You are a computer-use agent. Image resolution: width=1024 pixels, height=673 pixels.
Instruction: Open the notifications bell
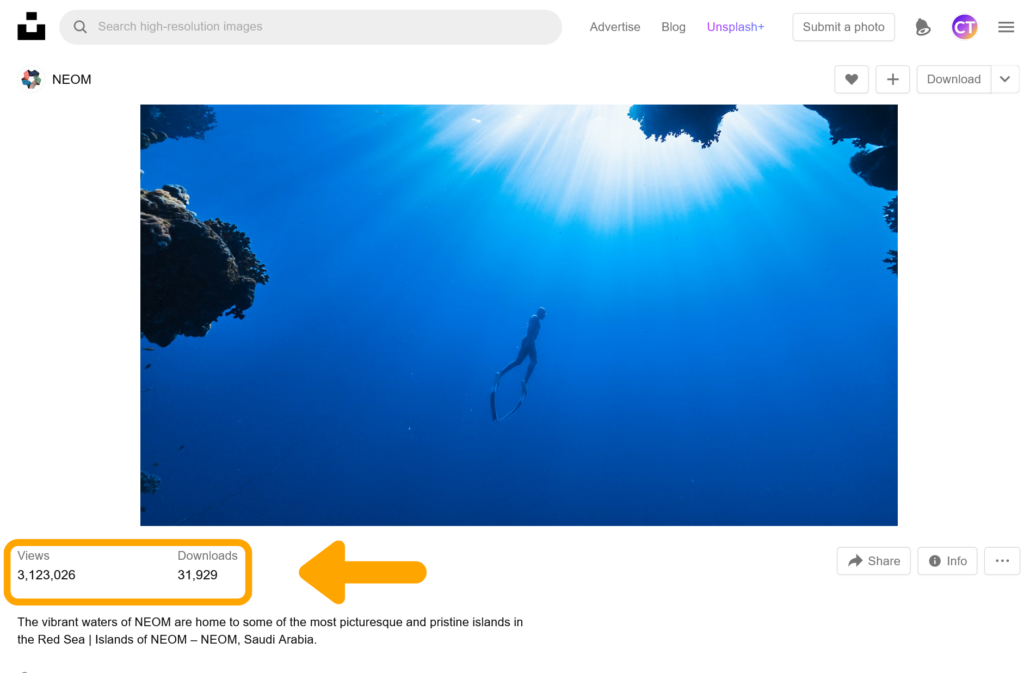pos(922,27)
